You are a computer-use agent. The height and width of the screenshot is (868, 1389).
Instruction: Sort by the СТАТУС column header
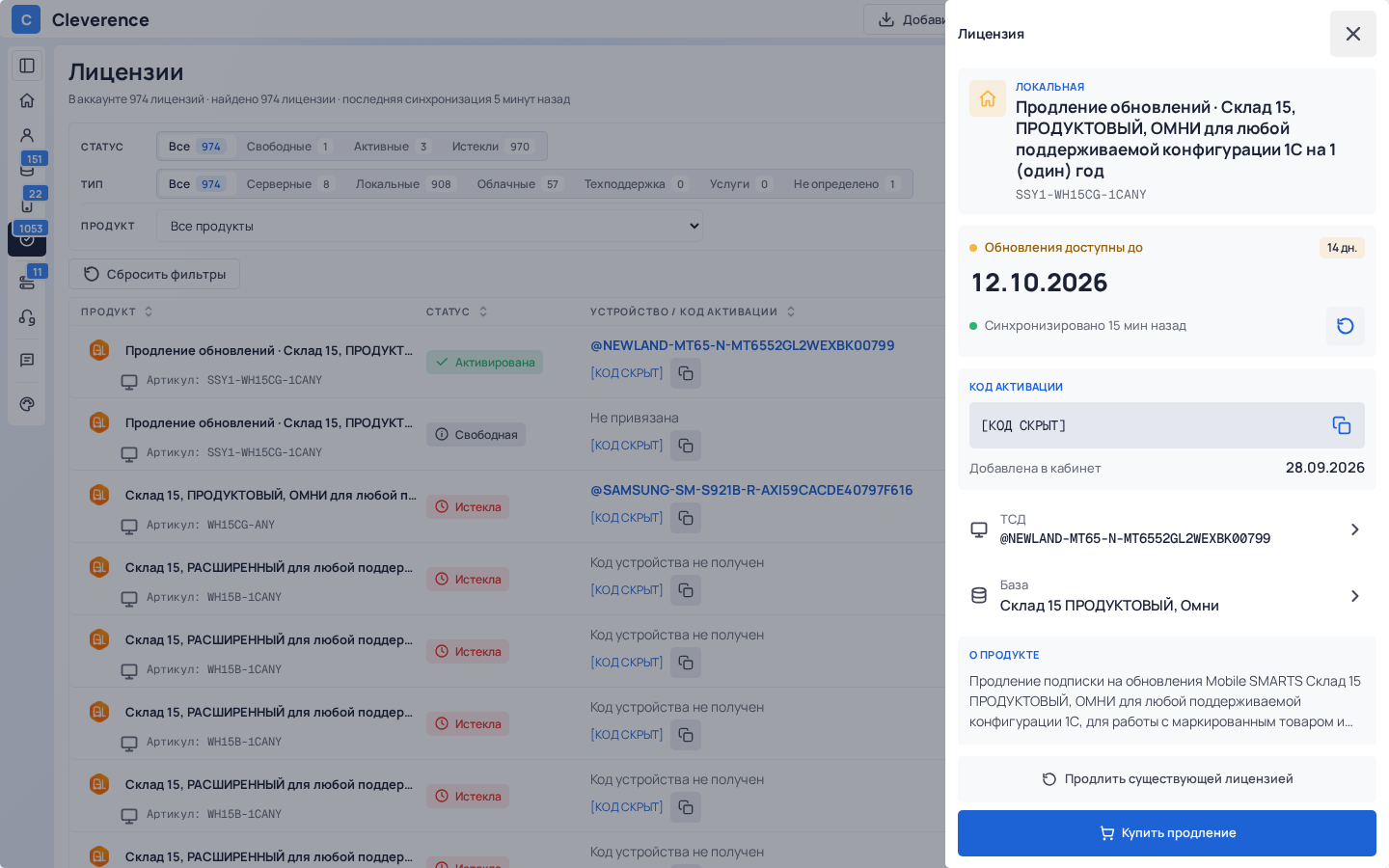click(457, 312)
